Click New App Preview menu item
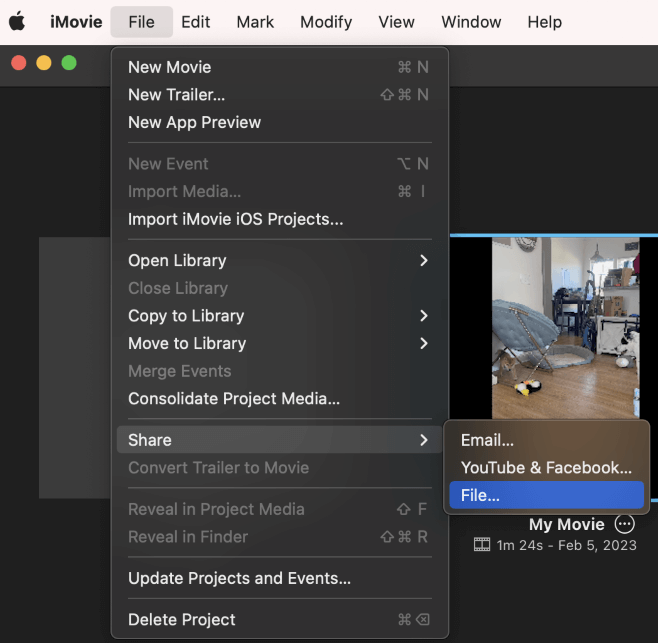 pos(195,122)
